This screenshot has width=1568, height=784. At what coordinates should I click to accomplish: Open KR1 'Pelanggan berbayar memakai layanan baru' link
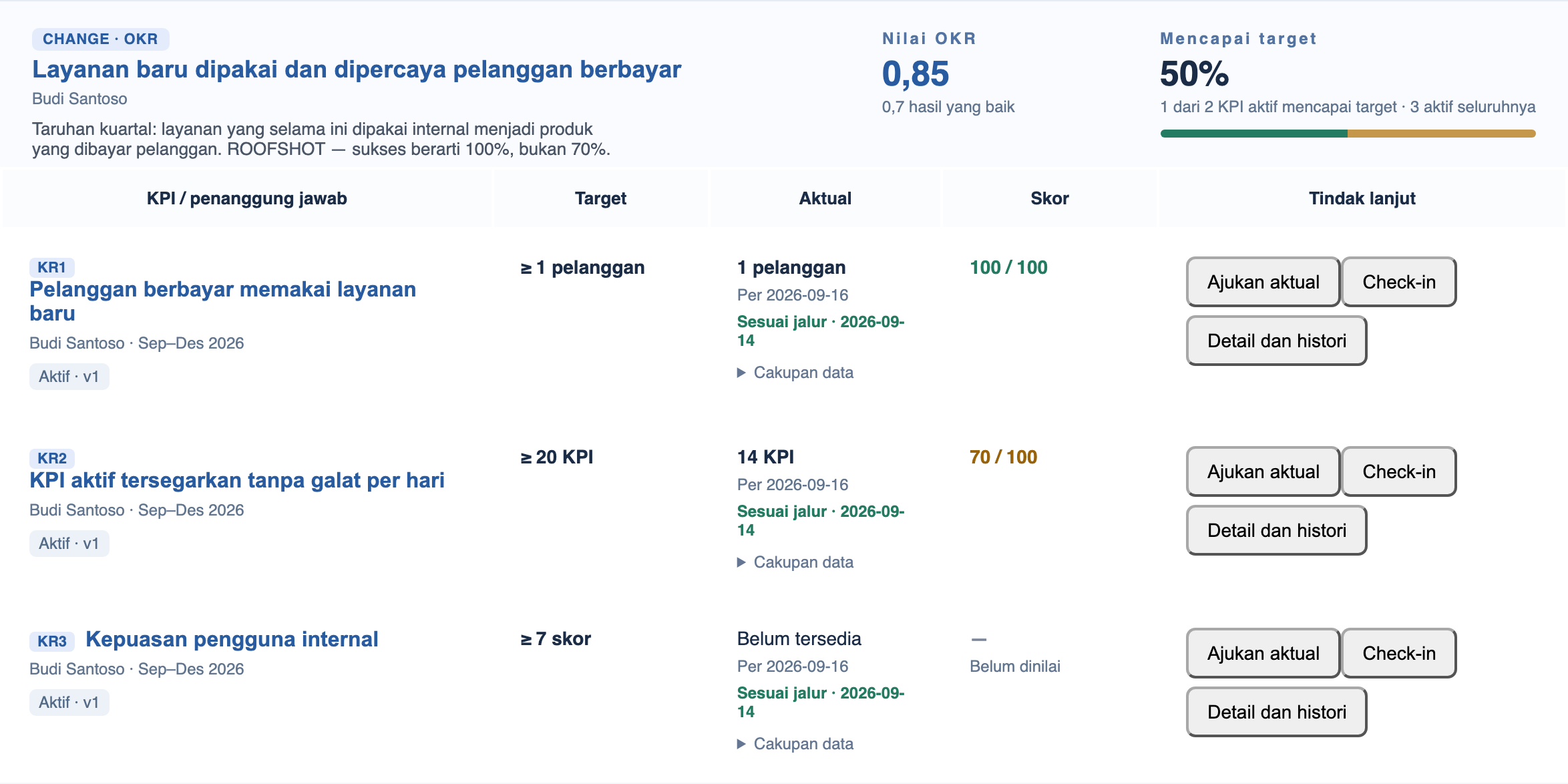tap(222, 301)
